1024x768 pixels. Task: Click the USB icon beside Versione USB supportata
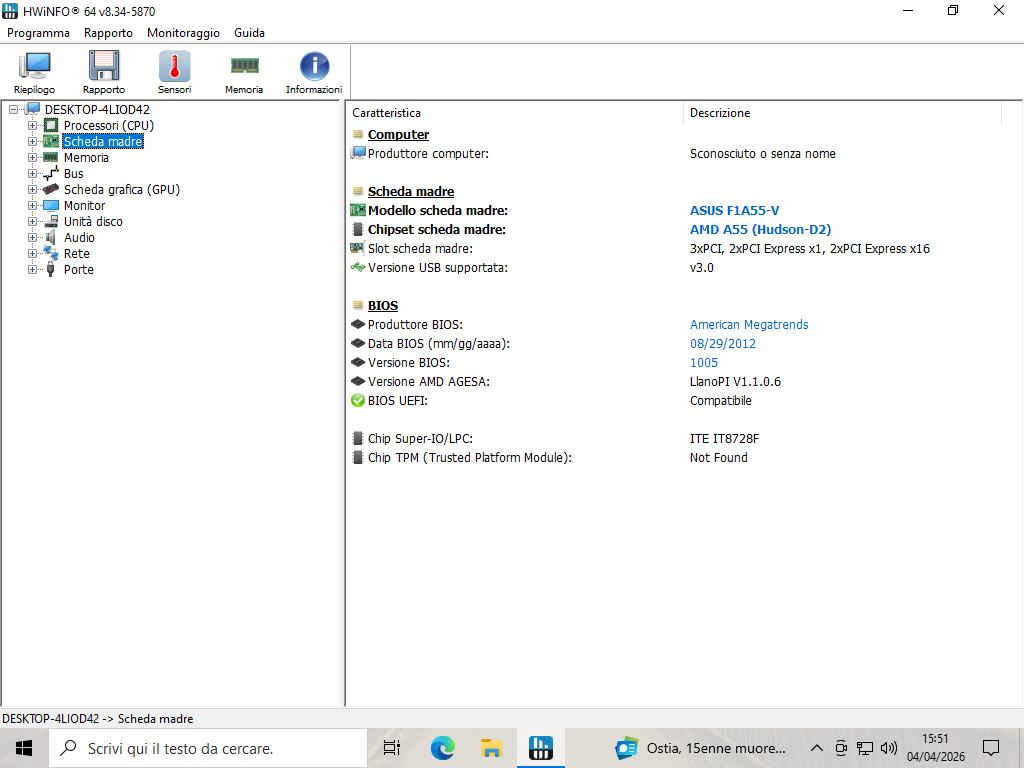click(x=357, y=267)
